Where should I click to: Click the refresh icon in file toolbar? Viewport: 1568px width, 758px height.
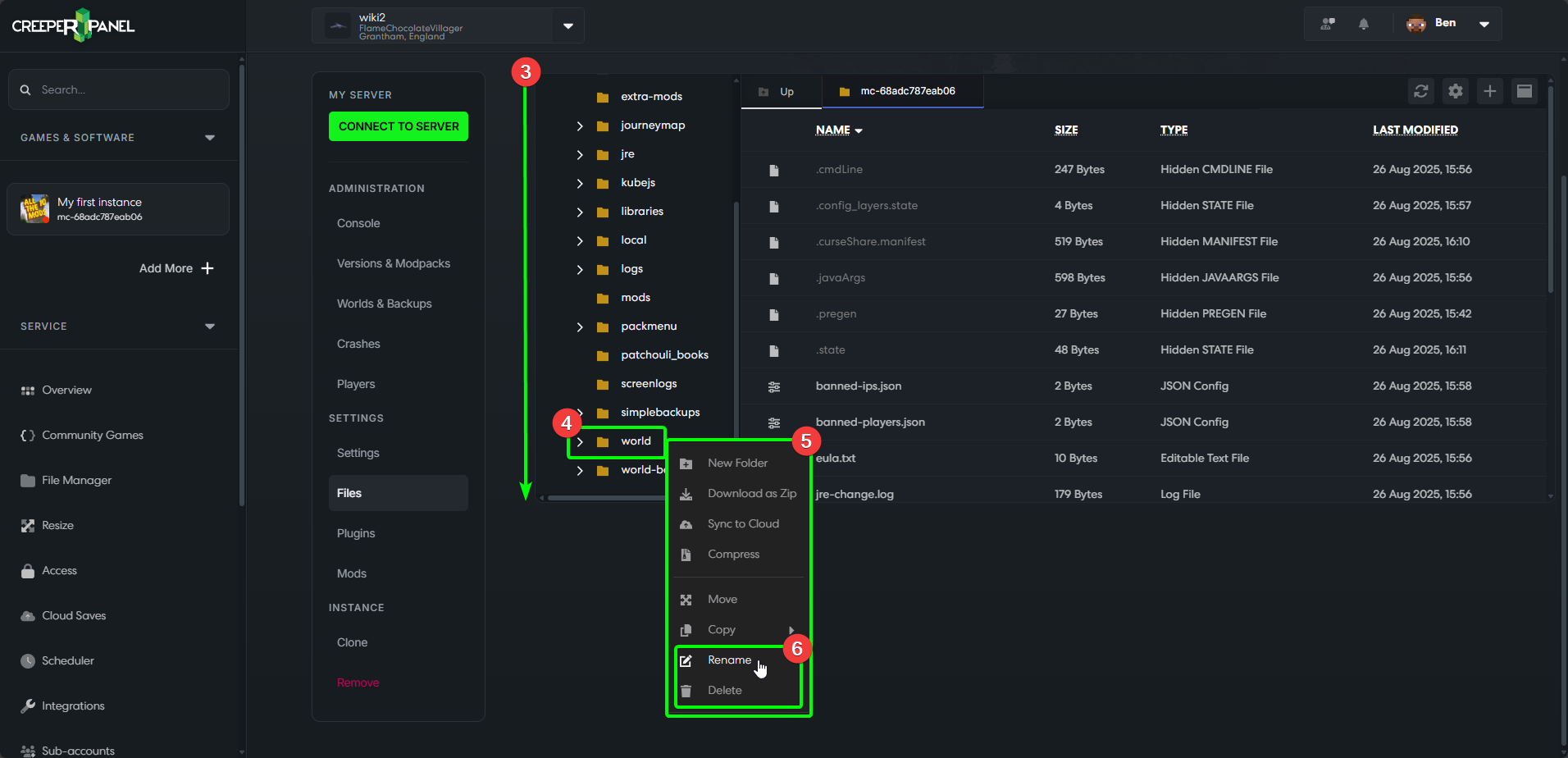coord(1420,91)
